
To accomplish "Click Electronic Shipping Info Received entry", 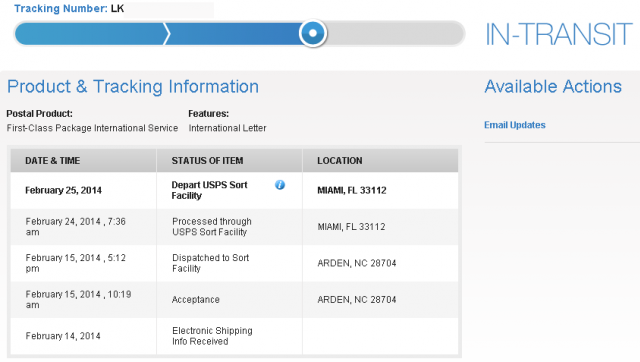I will [212, 336].
